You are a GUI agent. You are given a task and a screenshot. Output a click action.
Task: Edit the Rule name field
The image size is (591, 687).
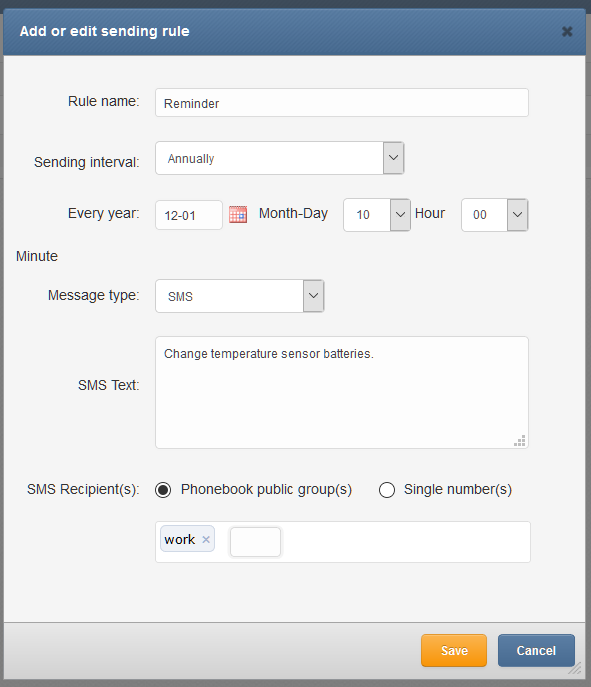pos(342,103)
